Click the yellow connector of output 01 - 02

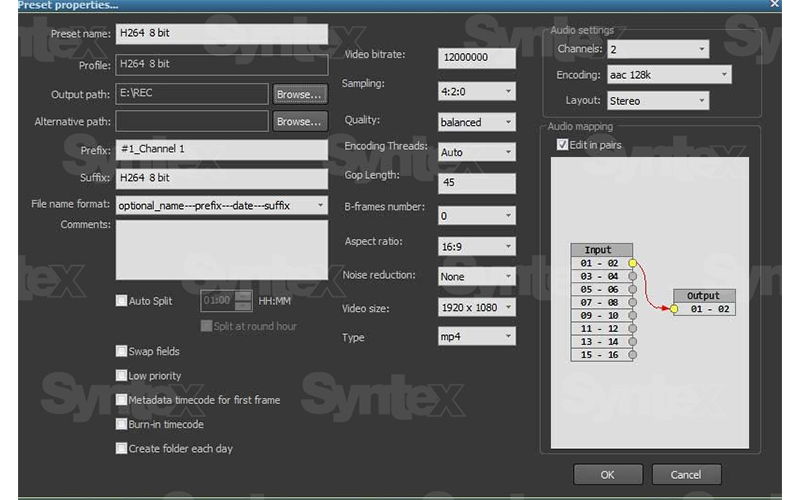pyautogui.click(x=674, y=309)
